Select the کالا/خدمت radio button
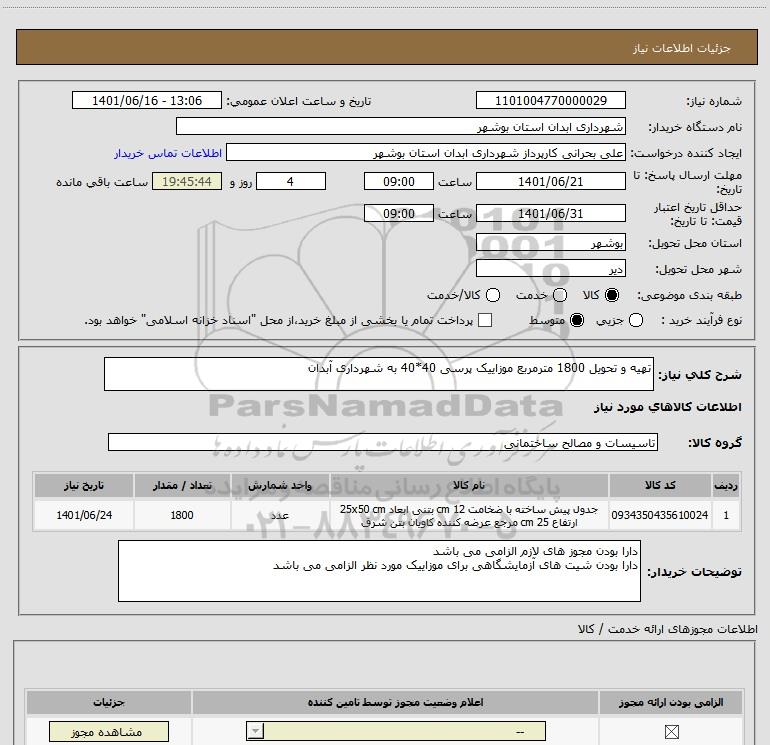Viewport: 770px width, 745px height. (x=493, y=295)
